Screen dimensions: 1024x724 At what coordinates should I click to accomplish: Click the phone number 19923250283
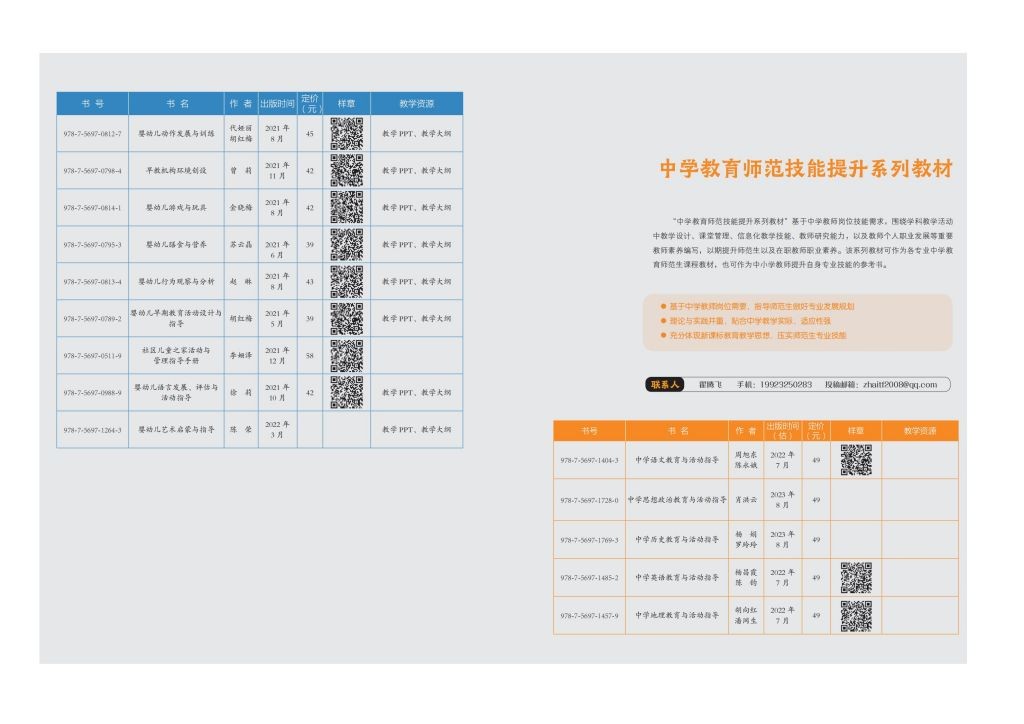coord(784,384)
